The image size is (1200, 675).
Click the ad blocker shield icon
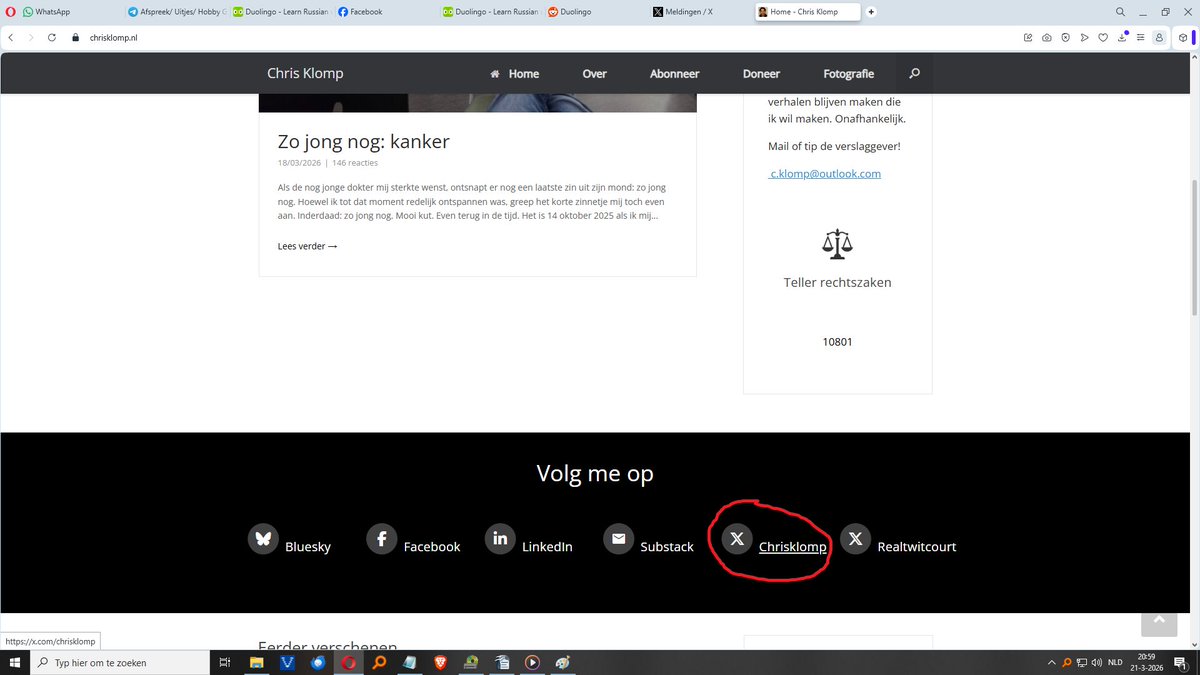coord(1065,37)
